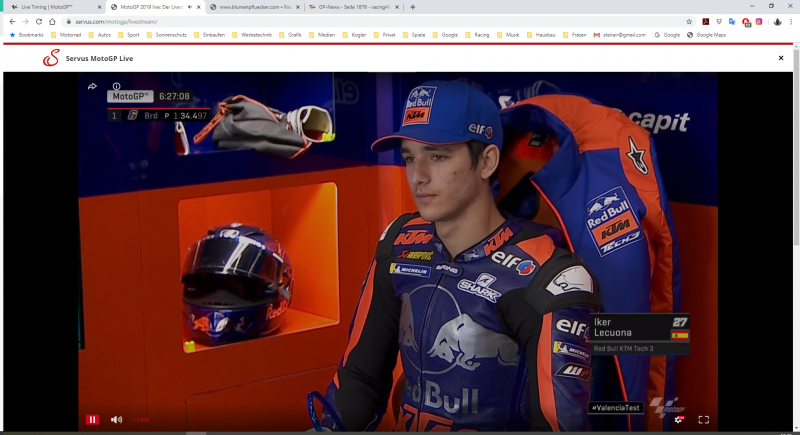
Task: Bookmark this page with star icon
Action: point(689,21)
